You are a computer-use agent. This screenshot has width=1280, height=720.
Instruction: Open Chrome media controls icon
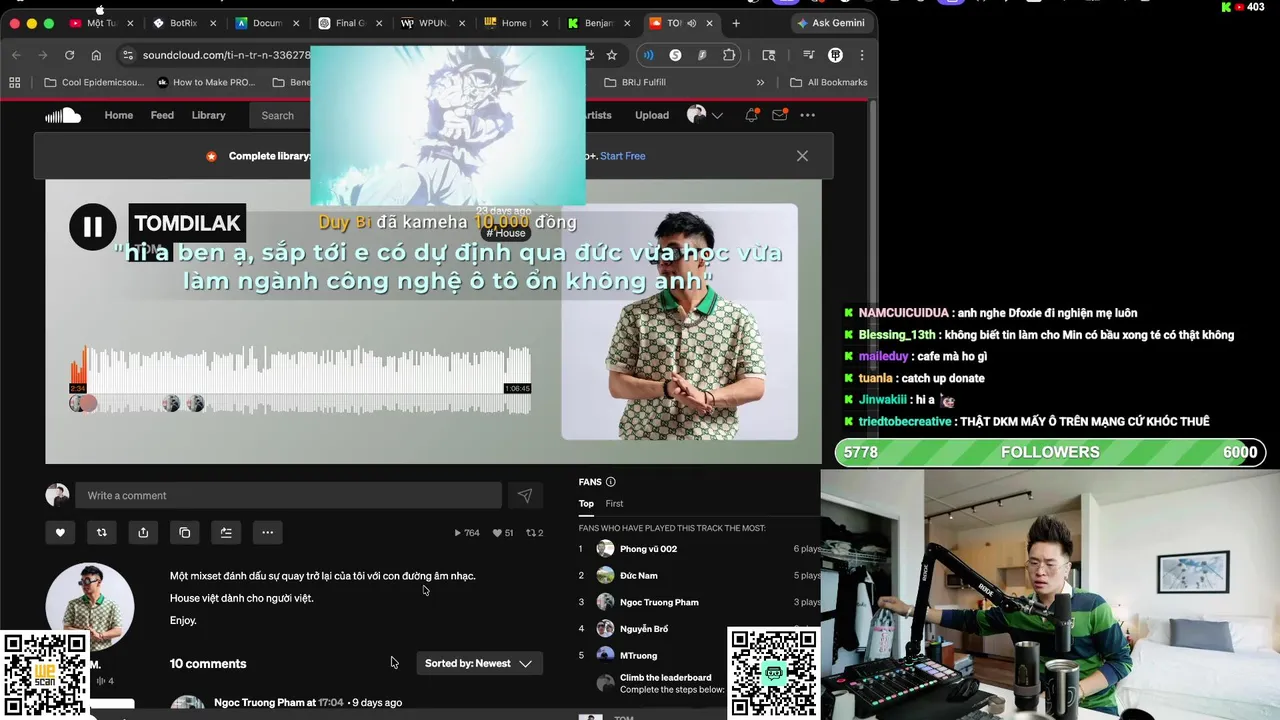coord(810,55)
